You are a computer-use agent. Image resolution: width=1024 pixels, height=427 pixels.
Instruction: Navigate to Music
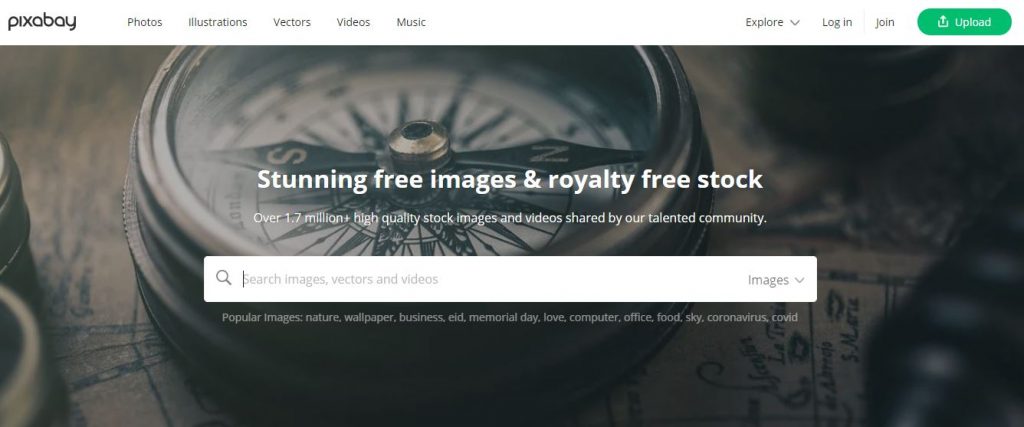click(411, 22)
